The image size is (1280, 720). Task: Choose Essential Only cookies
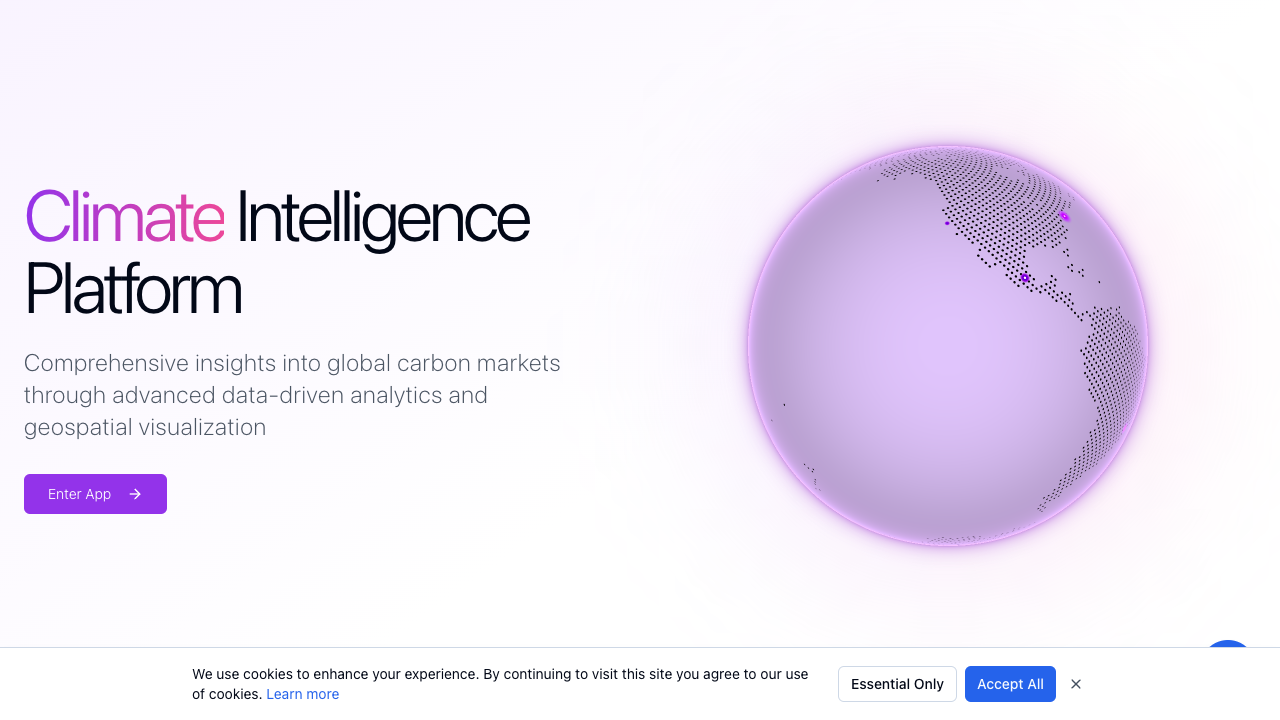pos(897,684)
